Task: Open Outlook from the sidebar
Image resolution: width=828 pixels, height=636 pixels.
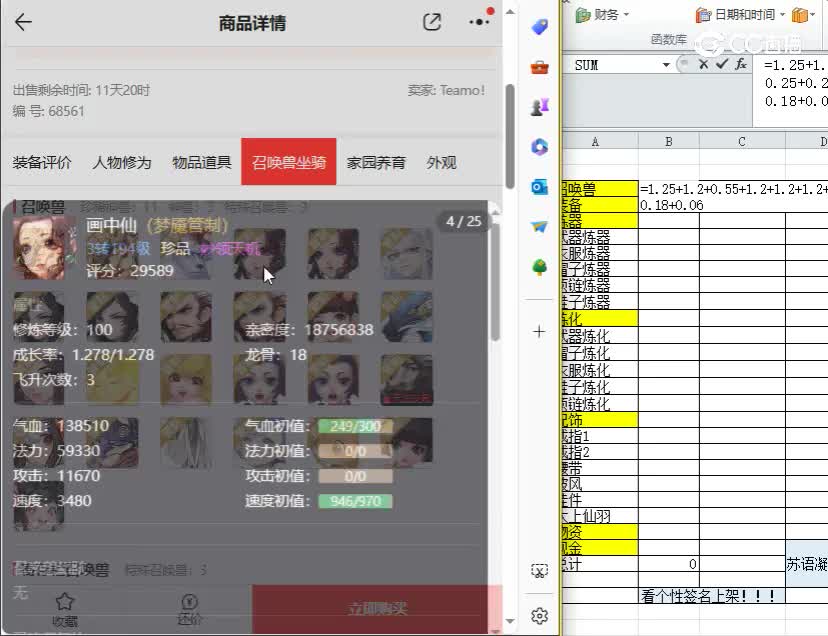Action: point(539,186)
